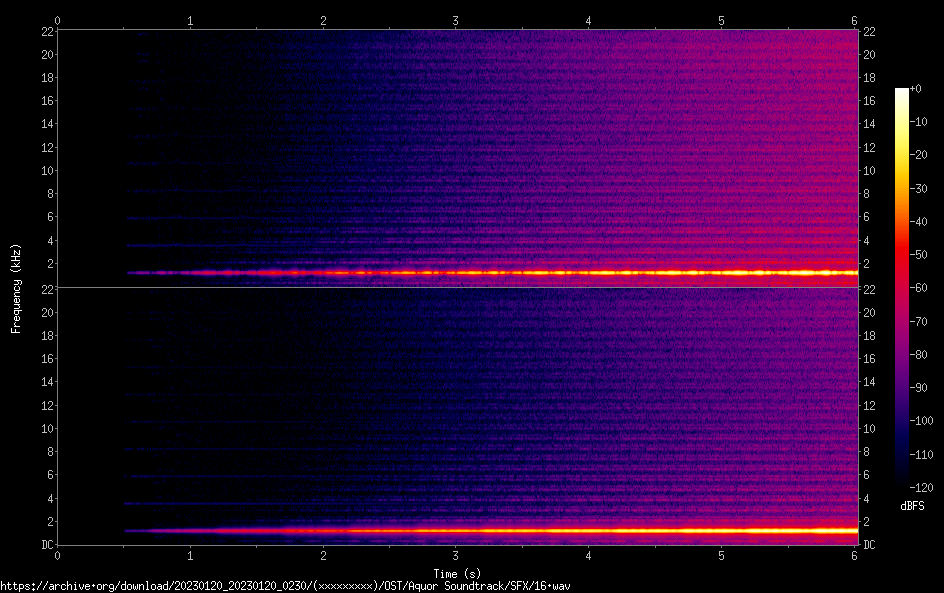Click the 2 label on the top time axis
Screen dimensions: 944x593
pos(323,20)
